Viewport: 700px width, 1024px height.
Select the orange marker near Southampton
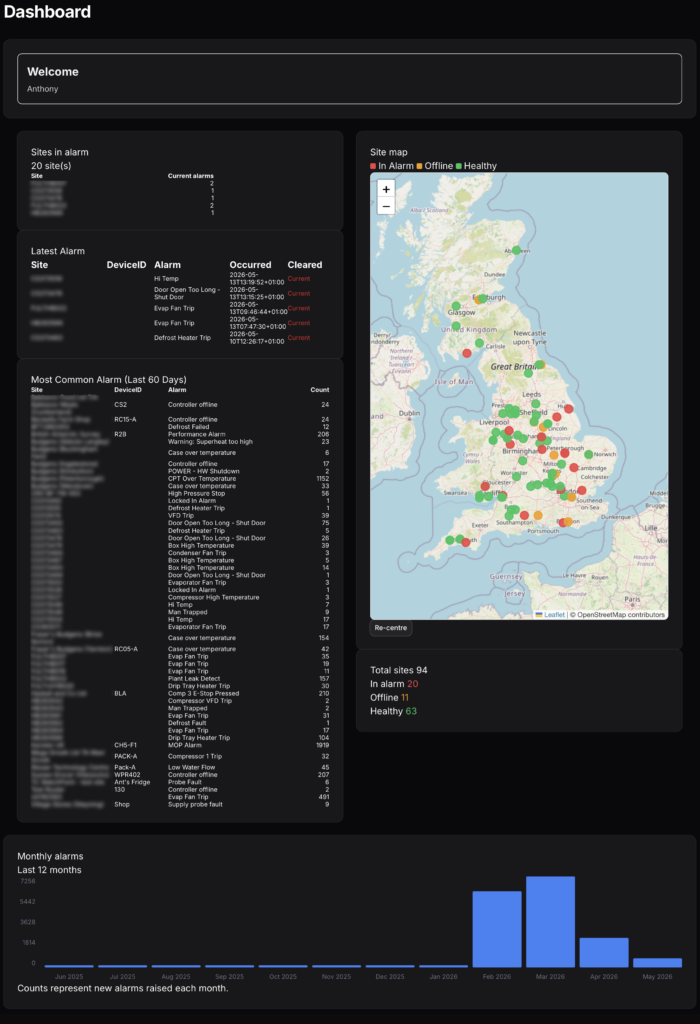[538, 515]
